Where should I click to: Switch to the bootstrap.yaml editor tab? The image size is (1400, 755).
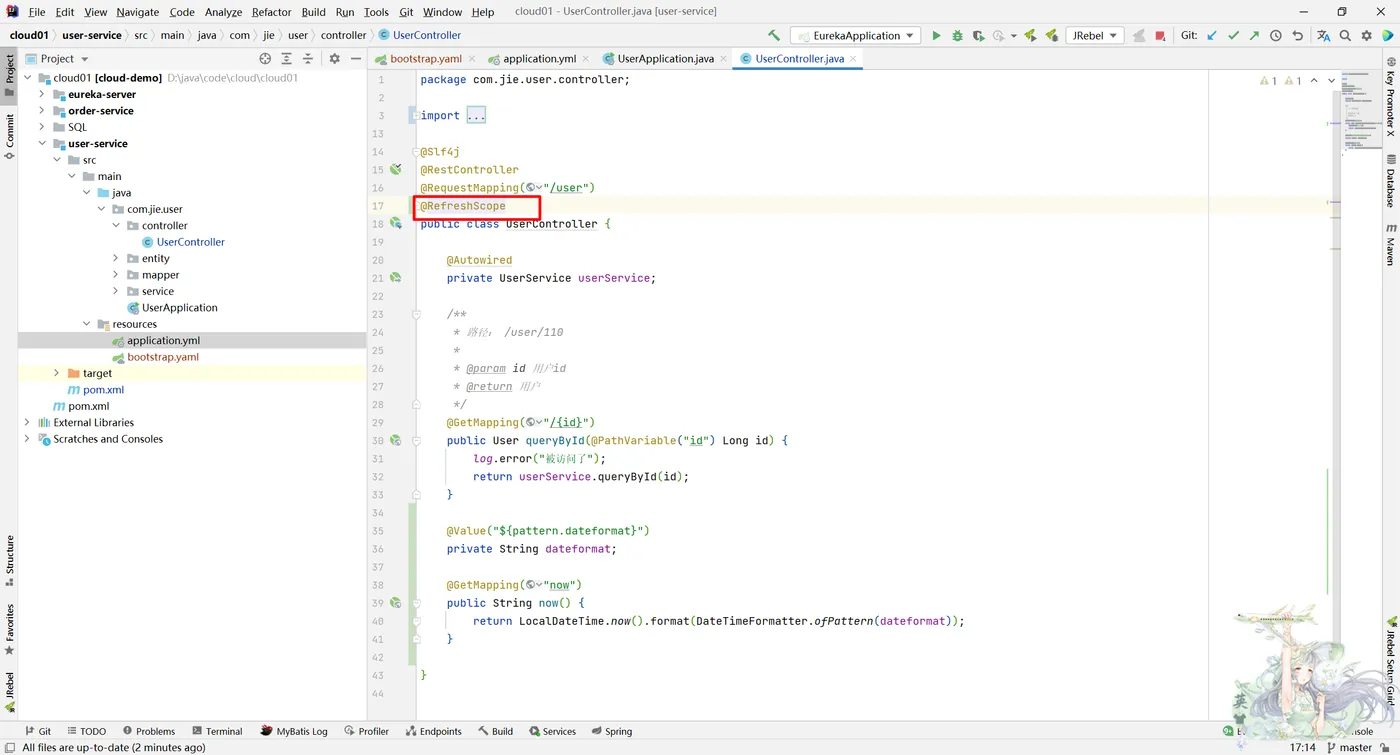[426, 59]
